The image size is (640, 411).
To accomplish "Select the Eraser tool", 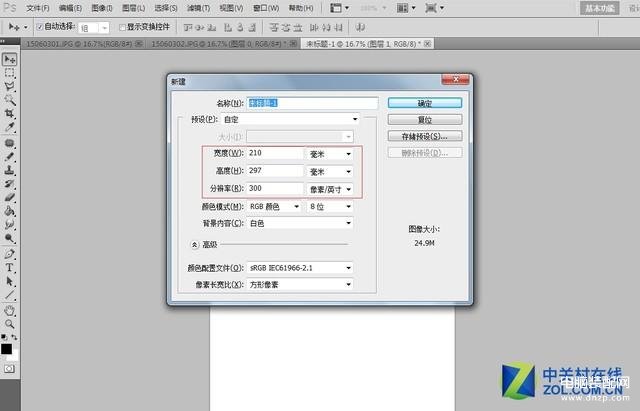I will coord(9,198).
